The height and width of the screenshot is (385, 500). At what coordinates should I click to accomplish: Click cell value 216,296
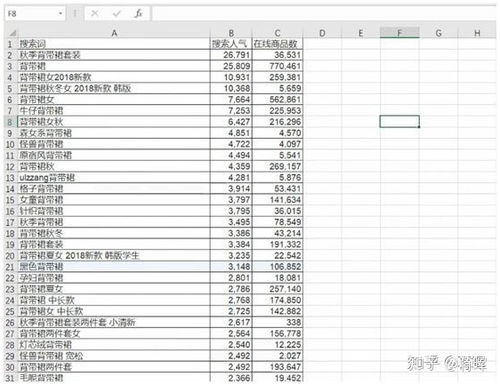[x=277, y=122]
